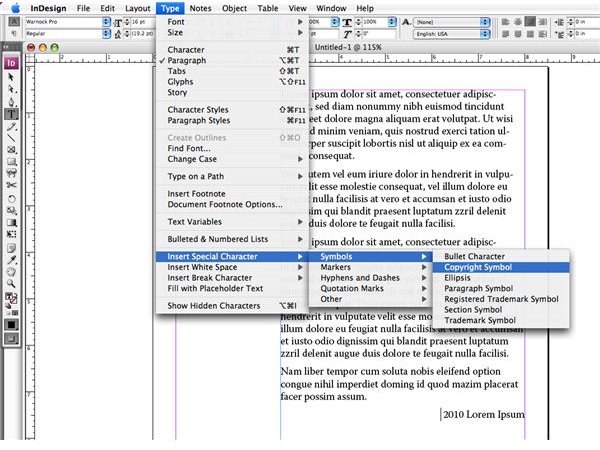Click the align left paragraph icon
Screen dimensions: 600x450
(x=505, y=22)
